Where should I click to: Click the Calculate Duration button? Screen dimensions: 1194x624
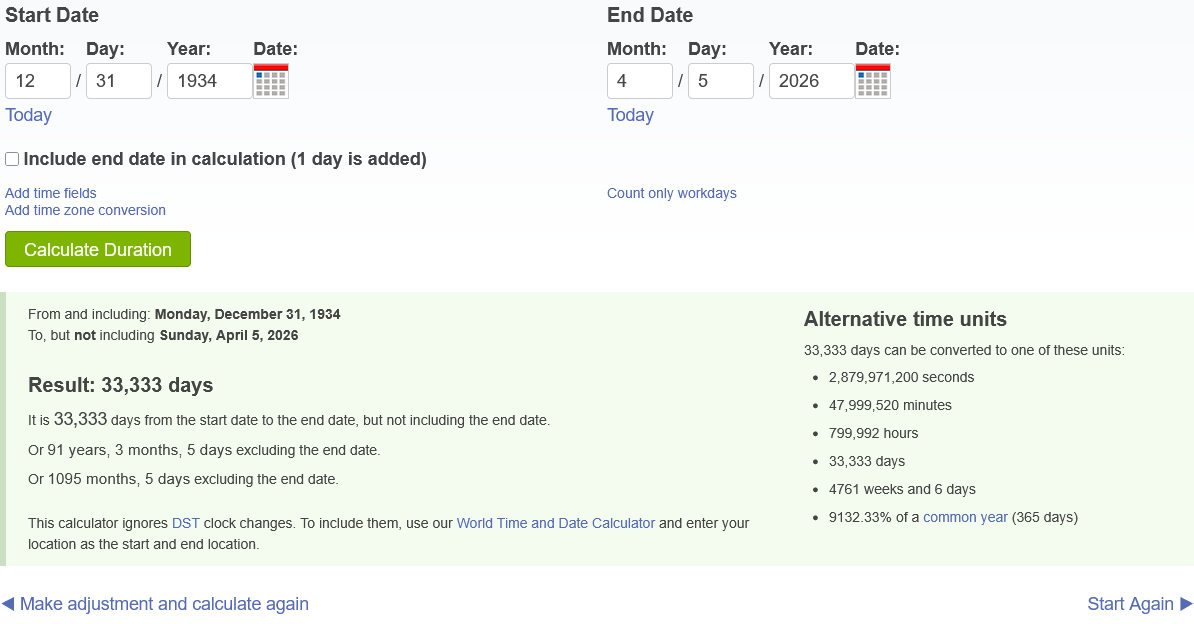click(98, 250)
